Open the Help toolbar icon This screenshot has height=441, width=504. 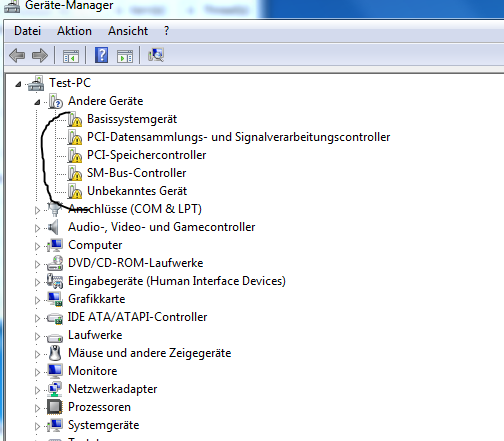pos(101,55)
